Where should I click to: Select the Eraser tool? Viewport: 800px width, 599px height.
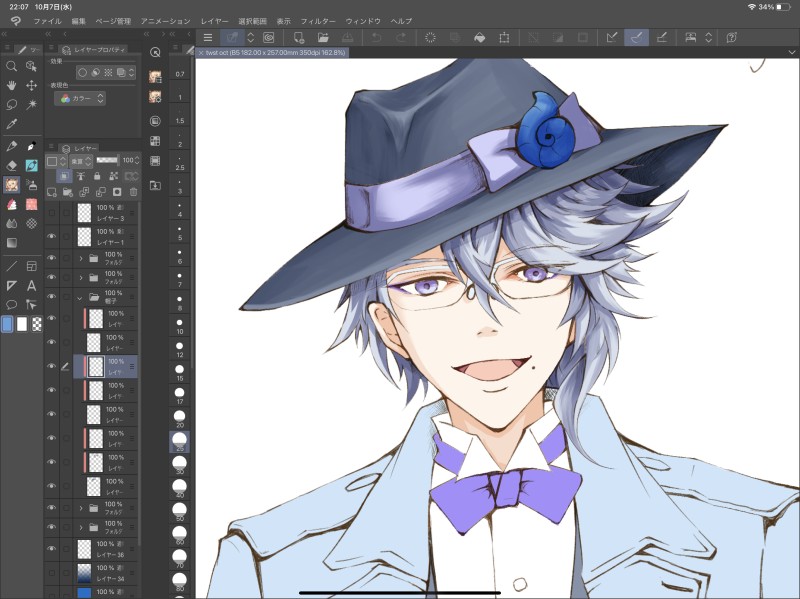coord(11,165)
